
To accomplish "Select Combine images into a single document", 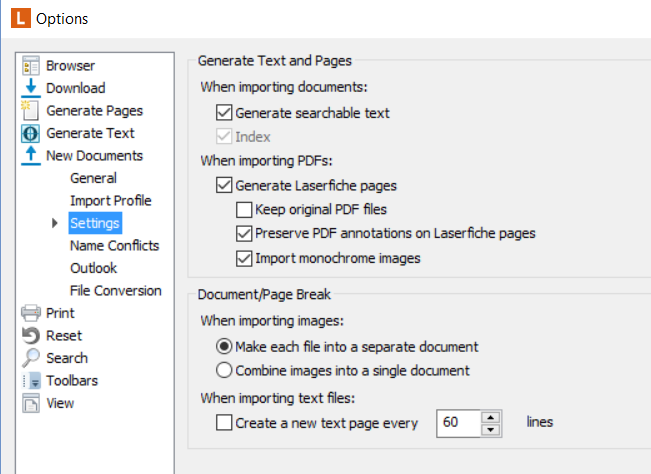I will pyautogui.click(x=224, y=370).
